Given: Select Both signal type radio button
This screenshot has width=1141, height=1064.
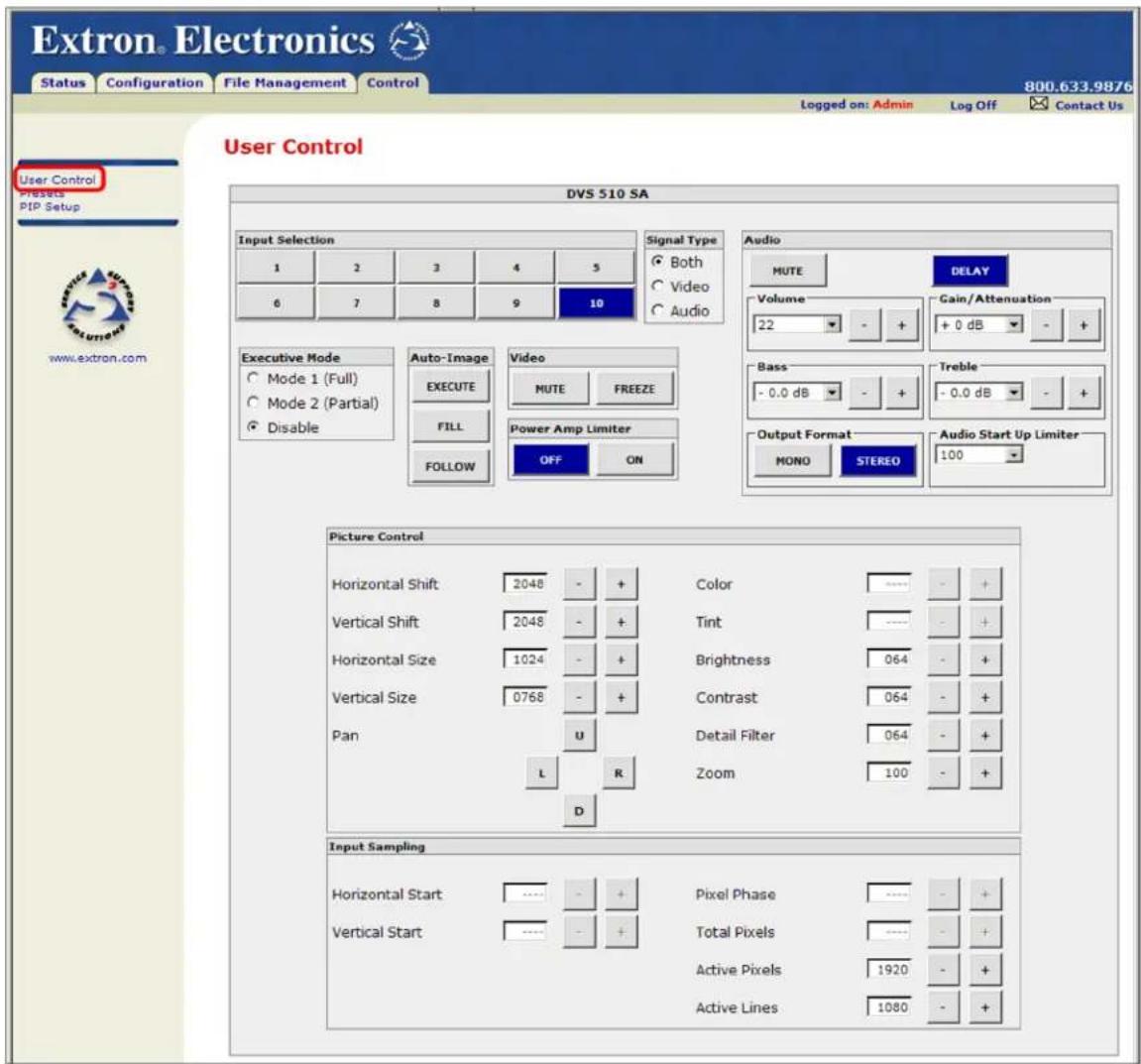Looking at the screenshot, I should 658,261.
